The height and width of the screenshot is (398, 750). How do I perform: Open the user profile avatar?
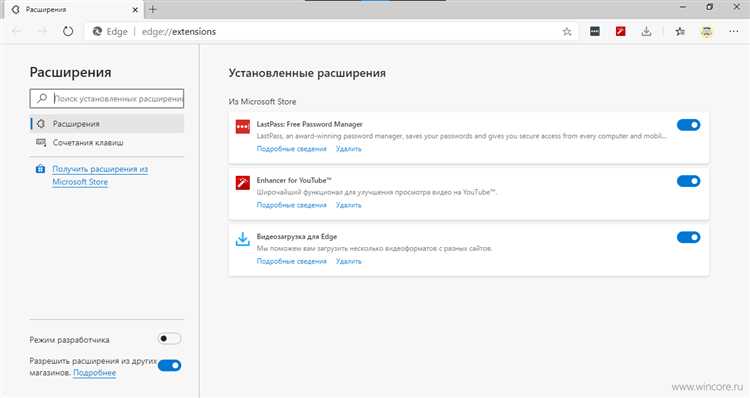[706, 32]
